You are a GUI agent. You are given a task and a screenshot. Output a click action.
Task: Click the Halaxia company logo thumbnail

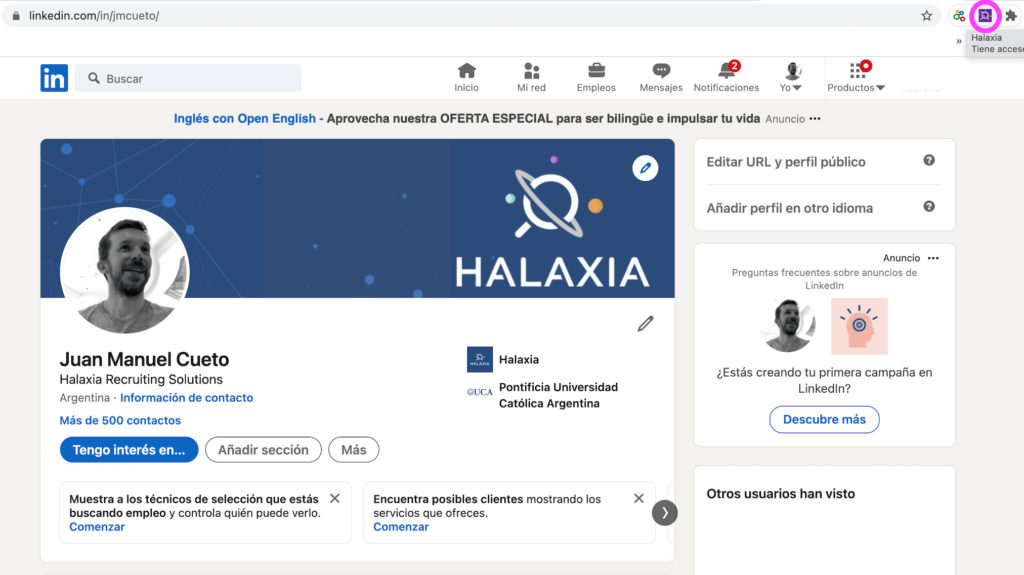479,359
